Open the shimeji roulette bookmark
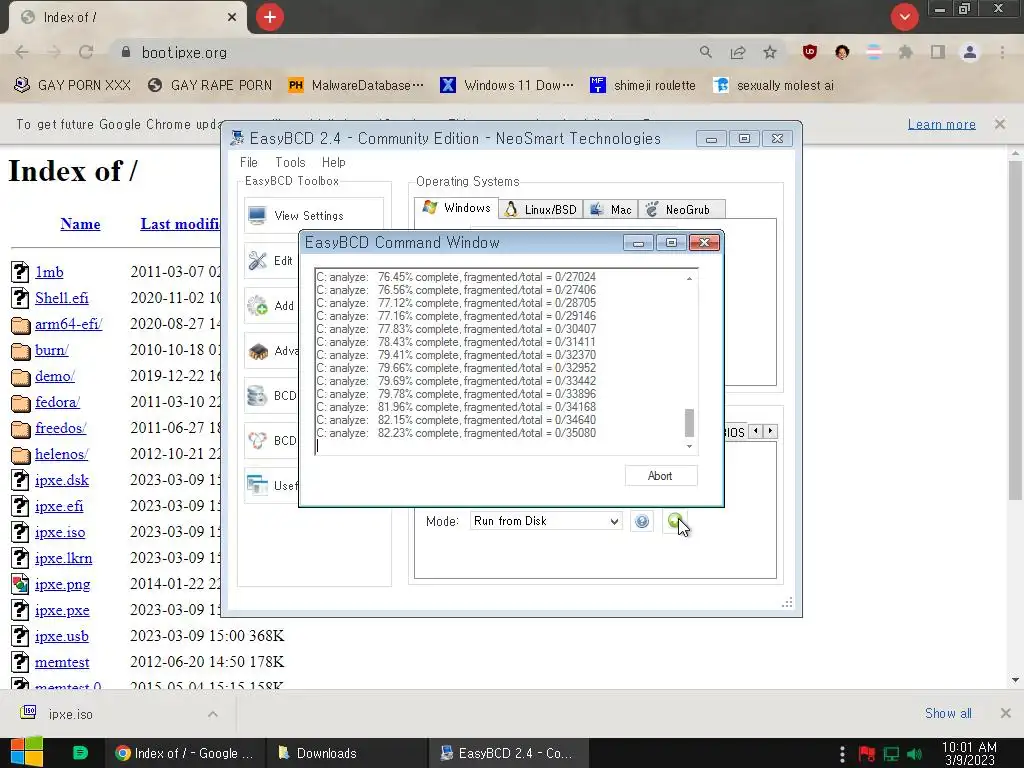Viewport: 1024px width, 768px height. (x=643, y=86)
